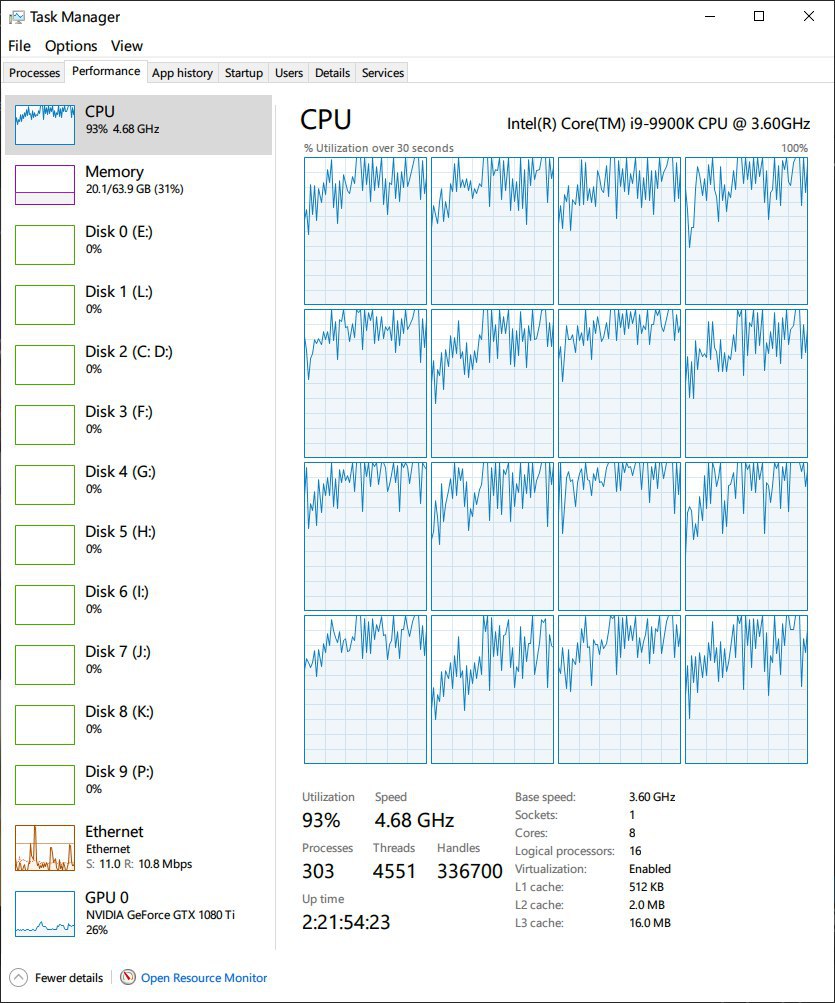Select the CPU usage graph thumbnail
This screenshot has width=835, height=1003.
point(45,124)
